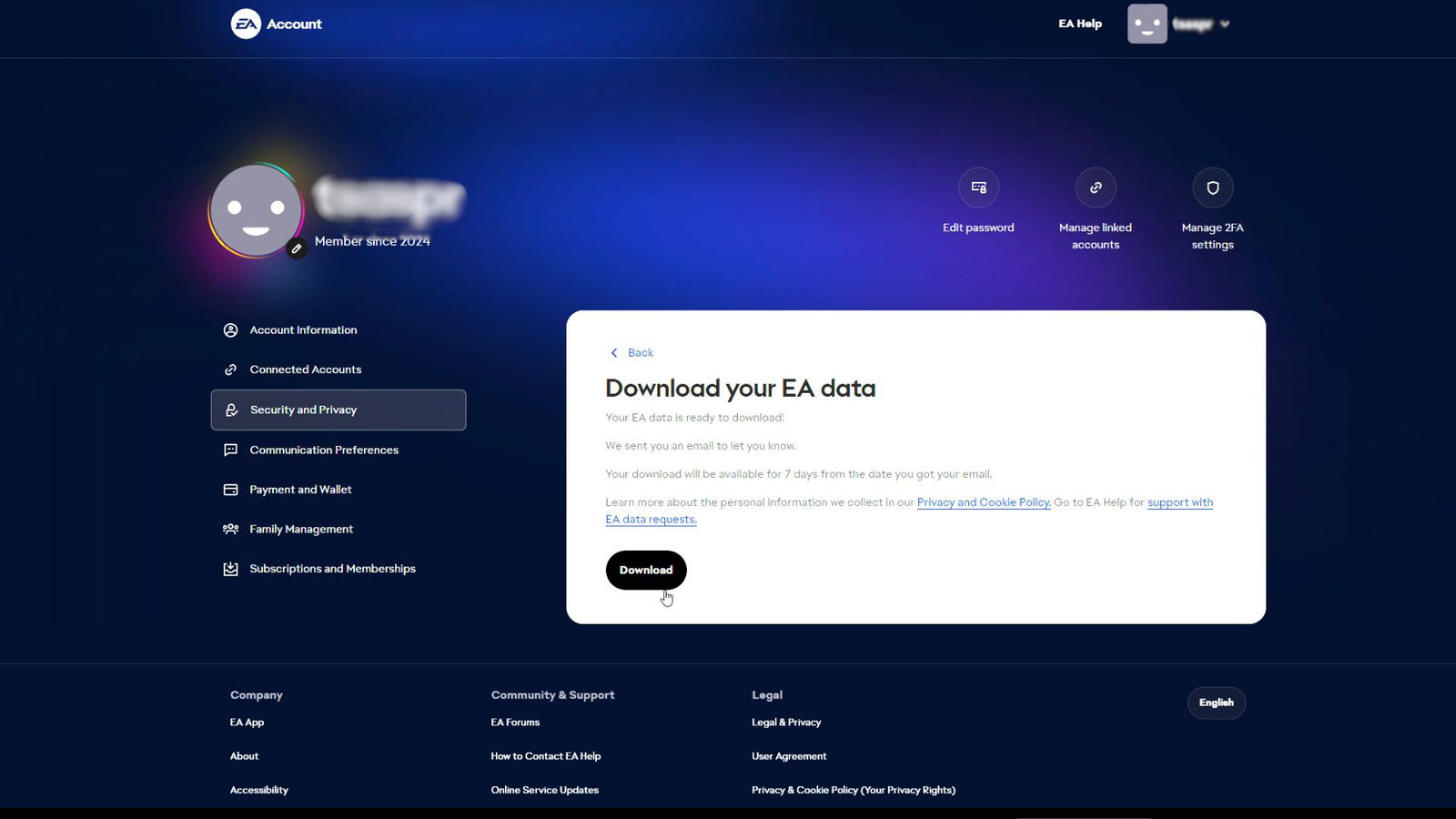Click the Manage 2FA settings shield icon

tap(1212, 187)
